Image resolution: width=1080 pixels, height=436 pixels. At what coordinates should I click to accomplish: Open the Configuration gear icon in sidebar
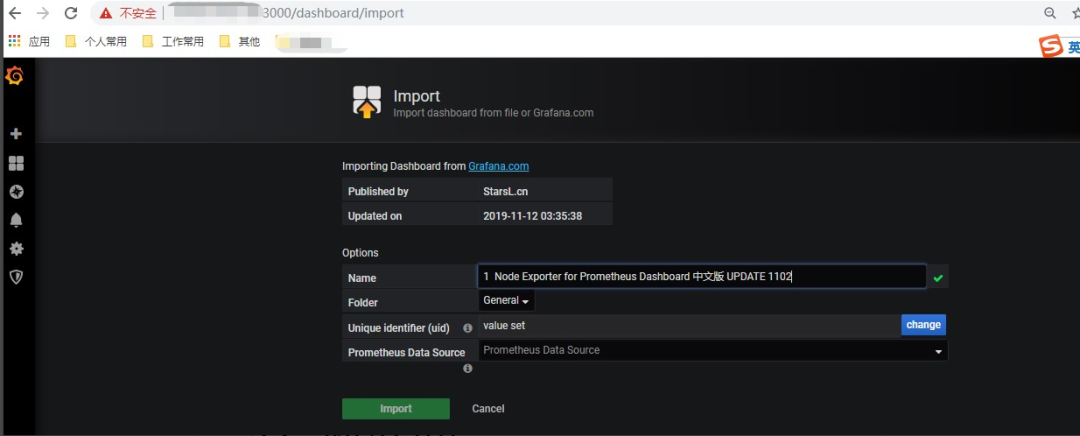tap(16, 249)
